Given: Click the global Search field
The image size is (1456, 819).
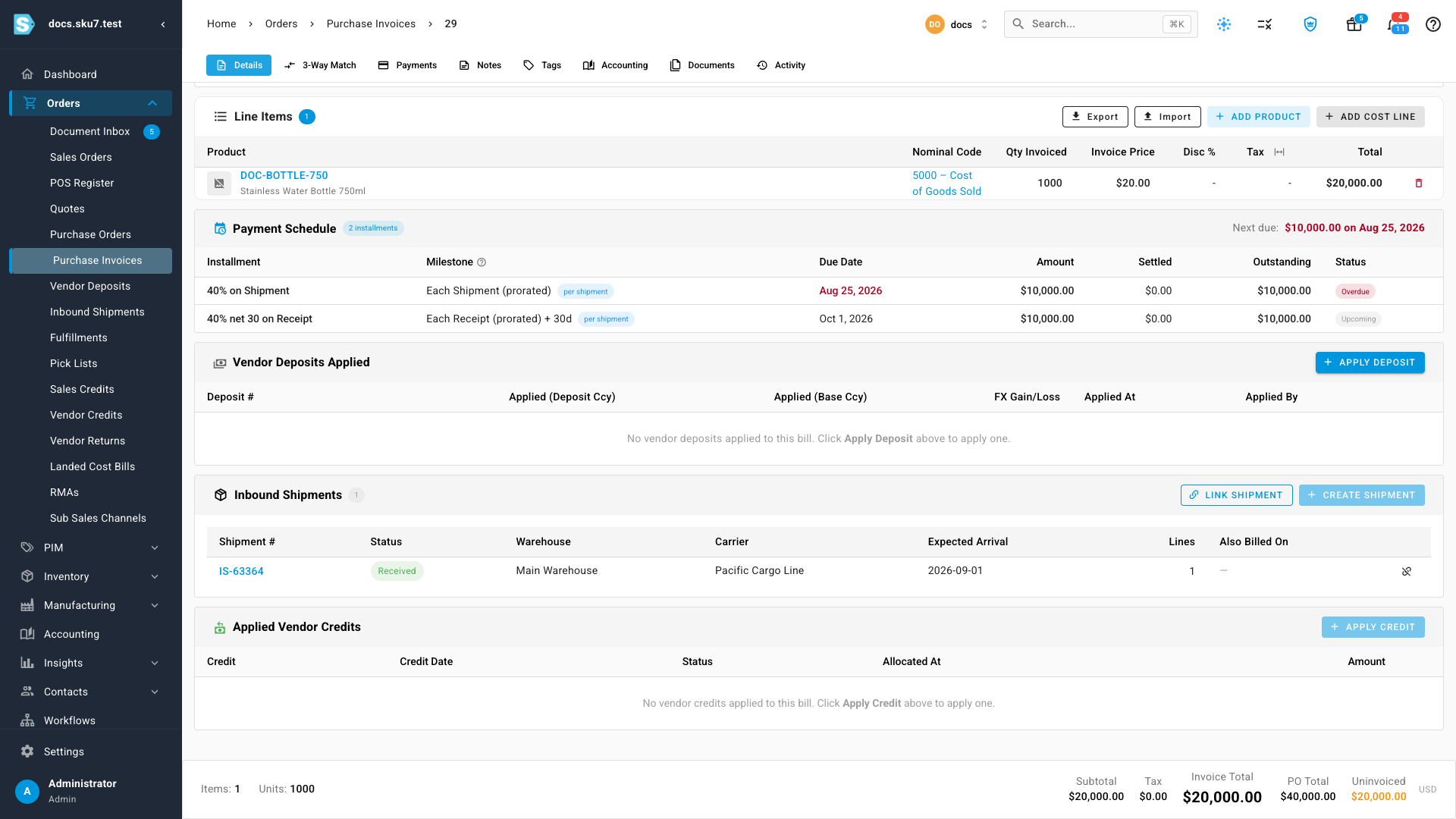Looking at the screenshot, I should point(1101,24).
